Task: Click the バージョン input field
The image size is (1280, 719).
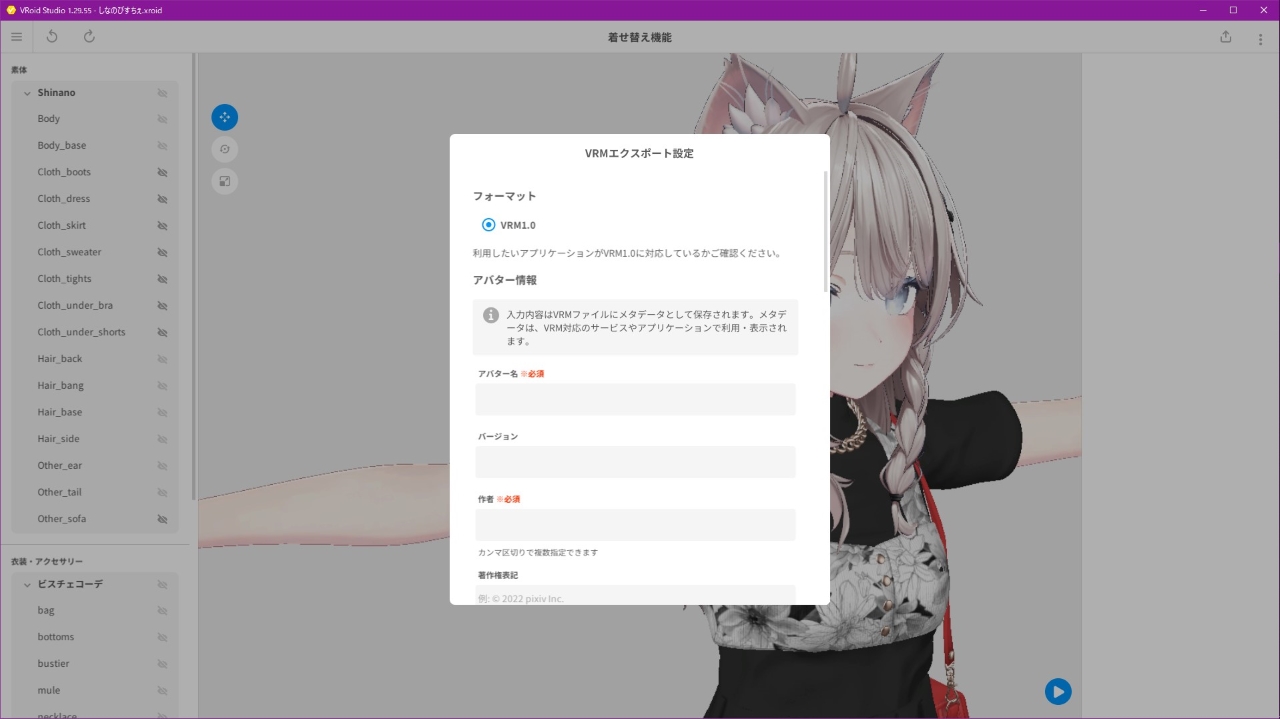Action: click(636, 462)
